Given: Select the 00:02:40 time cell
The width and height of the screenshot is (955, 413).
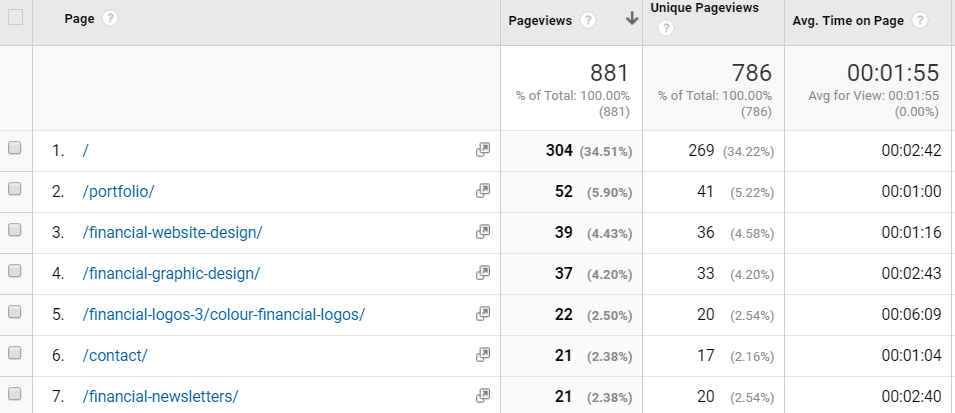Looking at the screenshot, I should (x=911, y=397).
